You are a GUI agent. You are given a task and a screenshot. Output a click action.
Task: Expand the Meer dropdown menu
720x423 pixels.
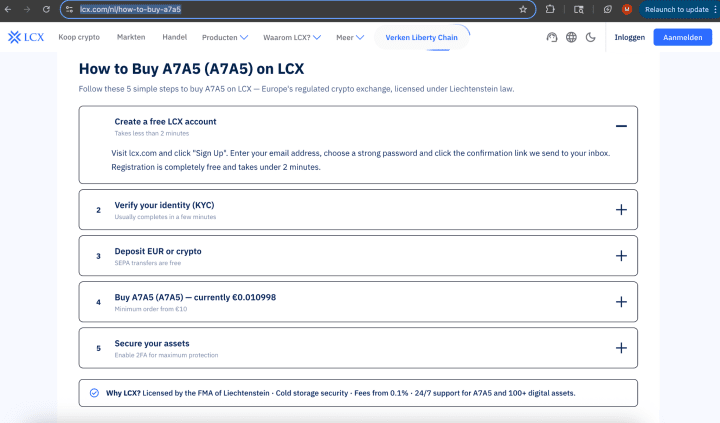(x=350, y=37)
